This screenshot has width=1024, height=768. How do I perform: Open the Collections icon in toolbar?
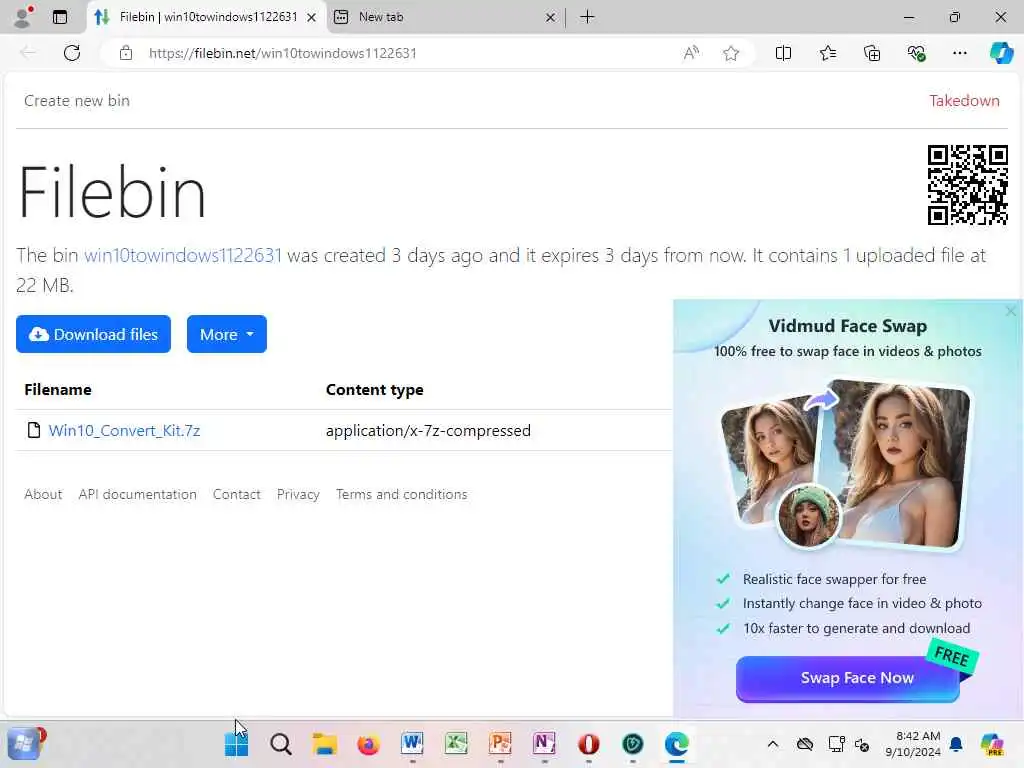(872, 53)
